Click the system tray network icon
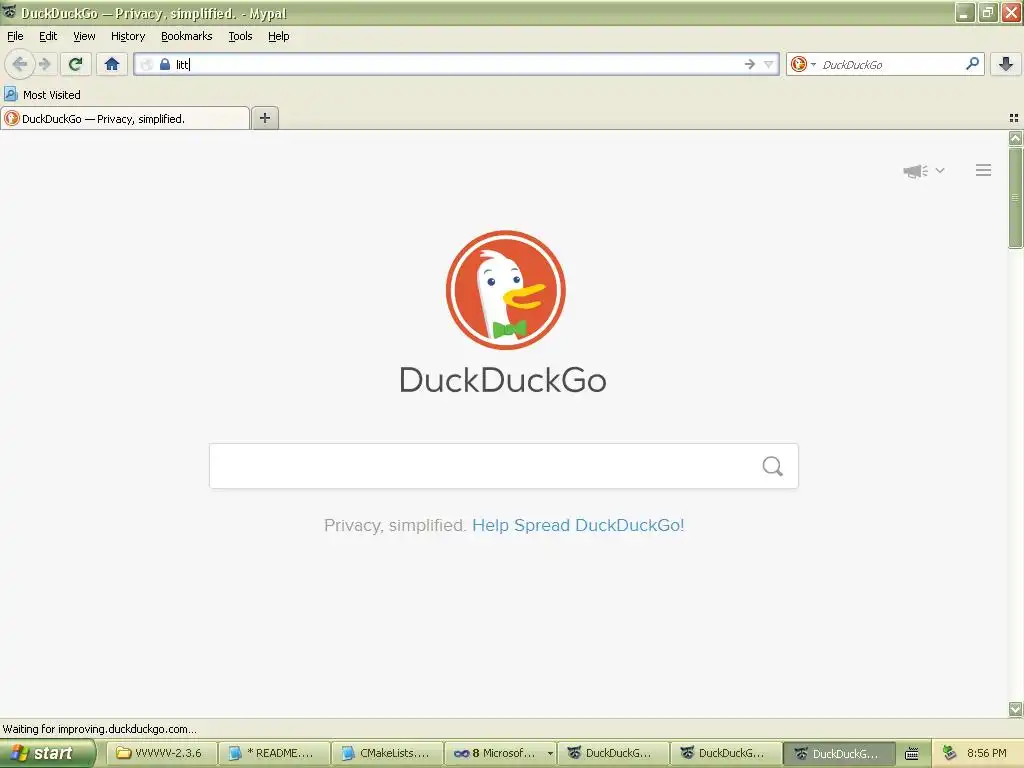This screenshot has height=768, width=1024. coord(949,753)
